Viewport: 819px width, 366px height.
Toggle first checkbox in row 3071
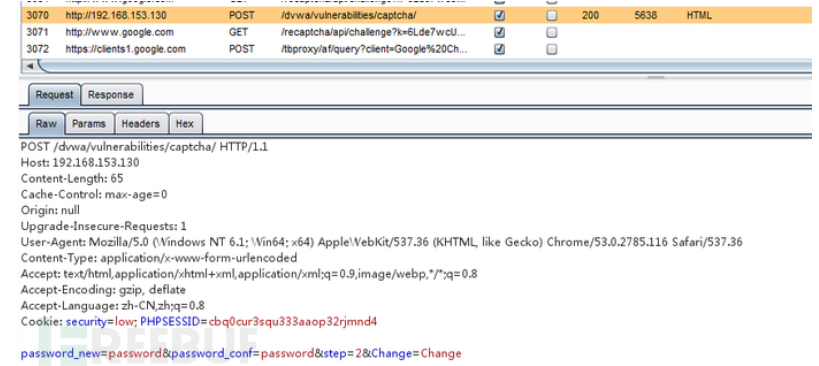click(x=499, y=32)
